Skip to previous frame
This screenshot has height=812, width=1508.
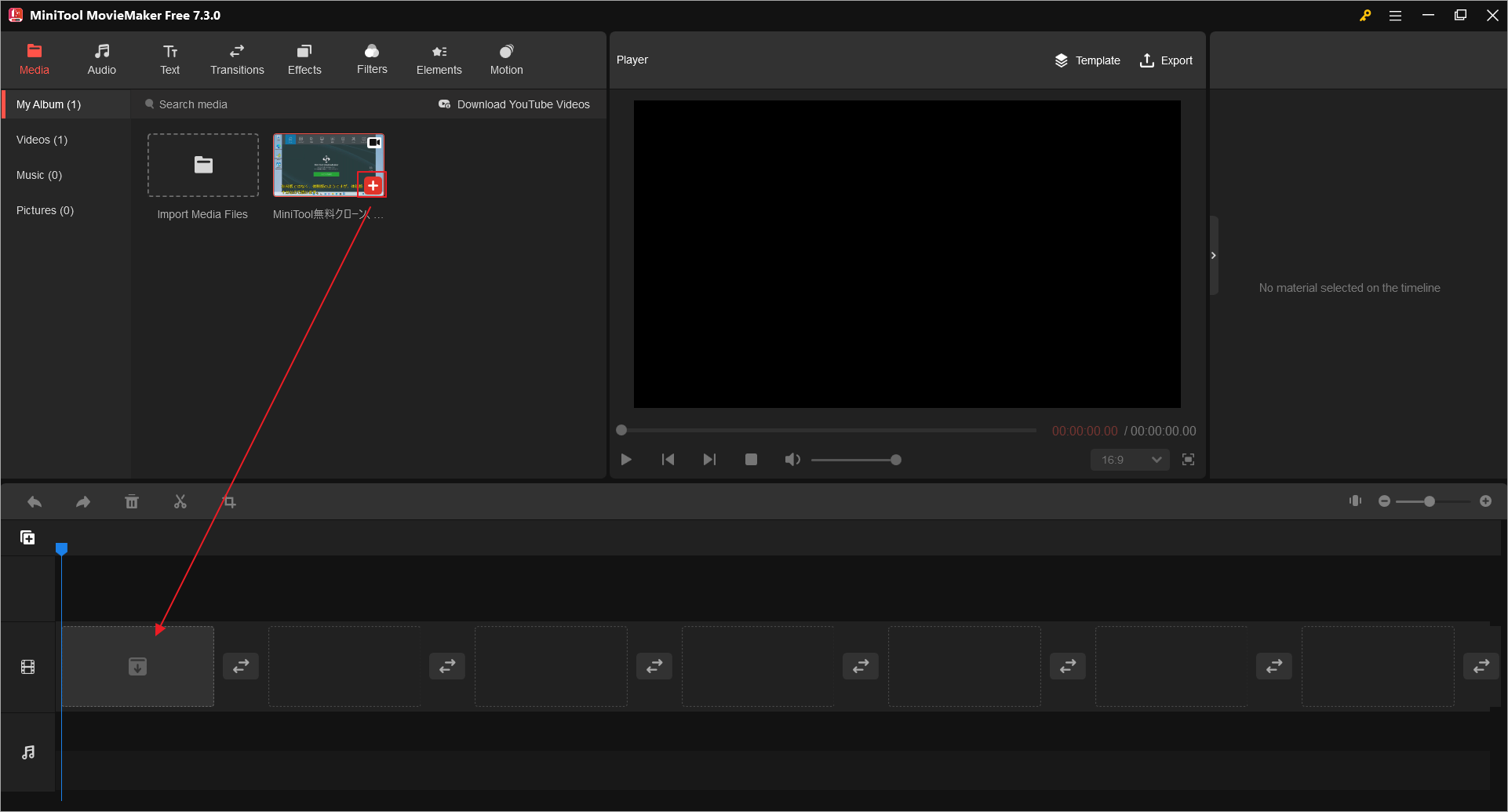[668, 460]
